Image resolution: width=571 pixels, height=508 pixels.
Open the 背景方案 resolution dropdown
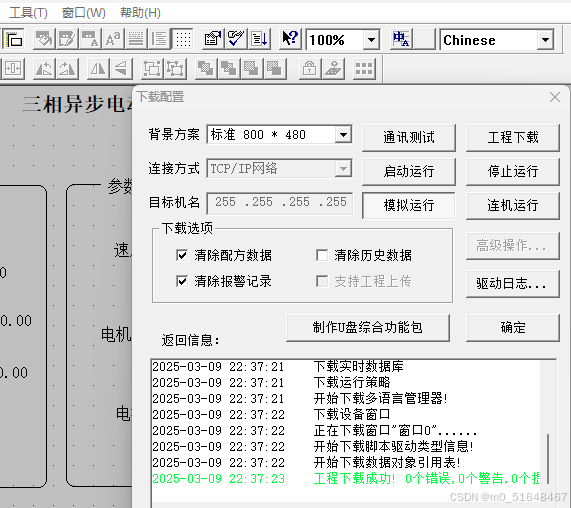coord(343,135)
